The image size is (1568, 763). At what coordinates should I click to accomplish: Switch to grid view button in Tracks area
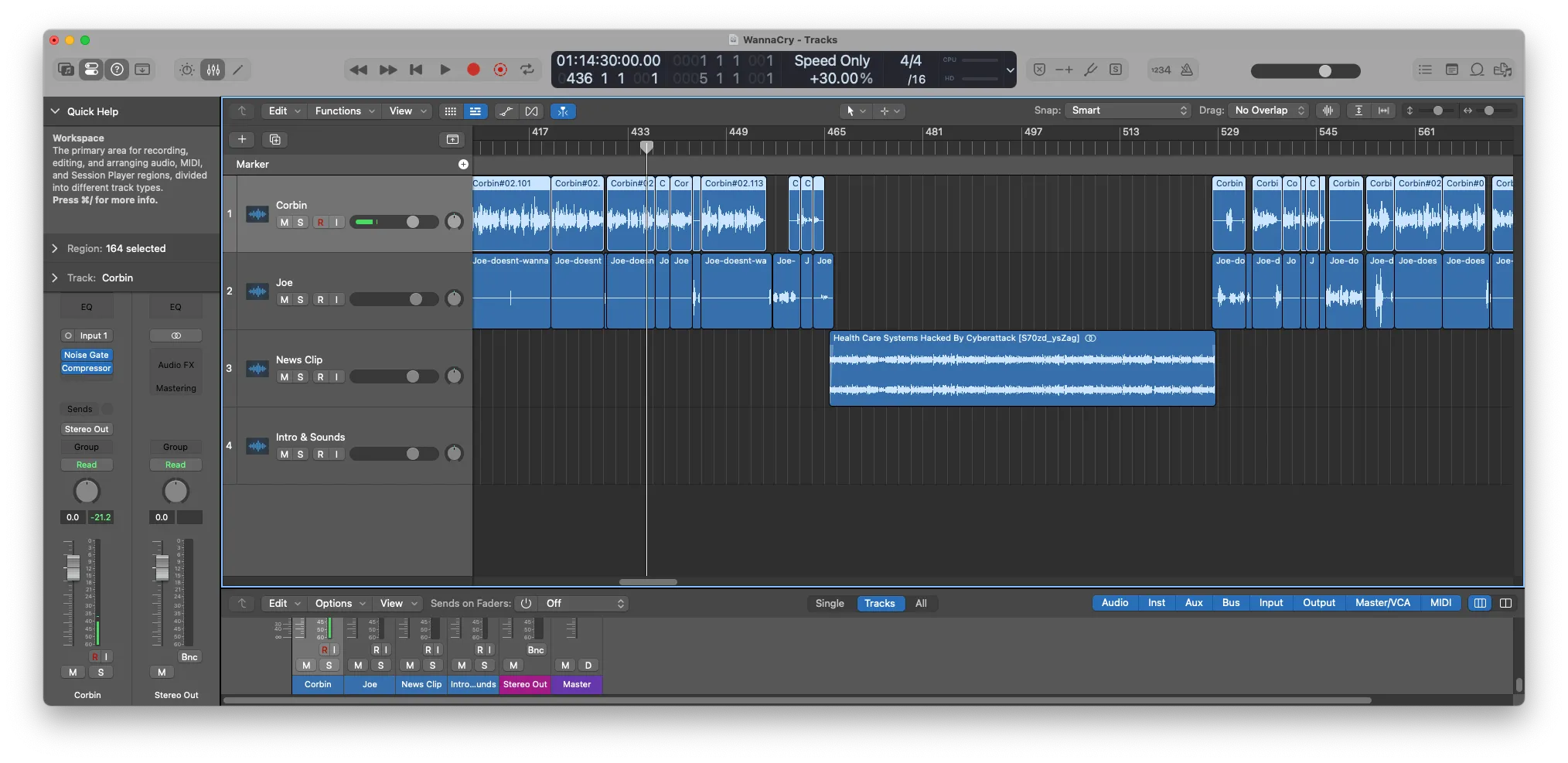450,111
